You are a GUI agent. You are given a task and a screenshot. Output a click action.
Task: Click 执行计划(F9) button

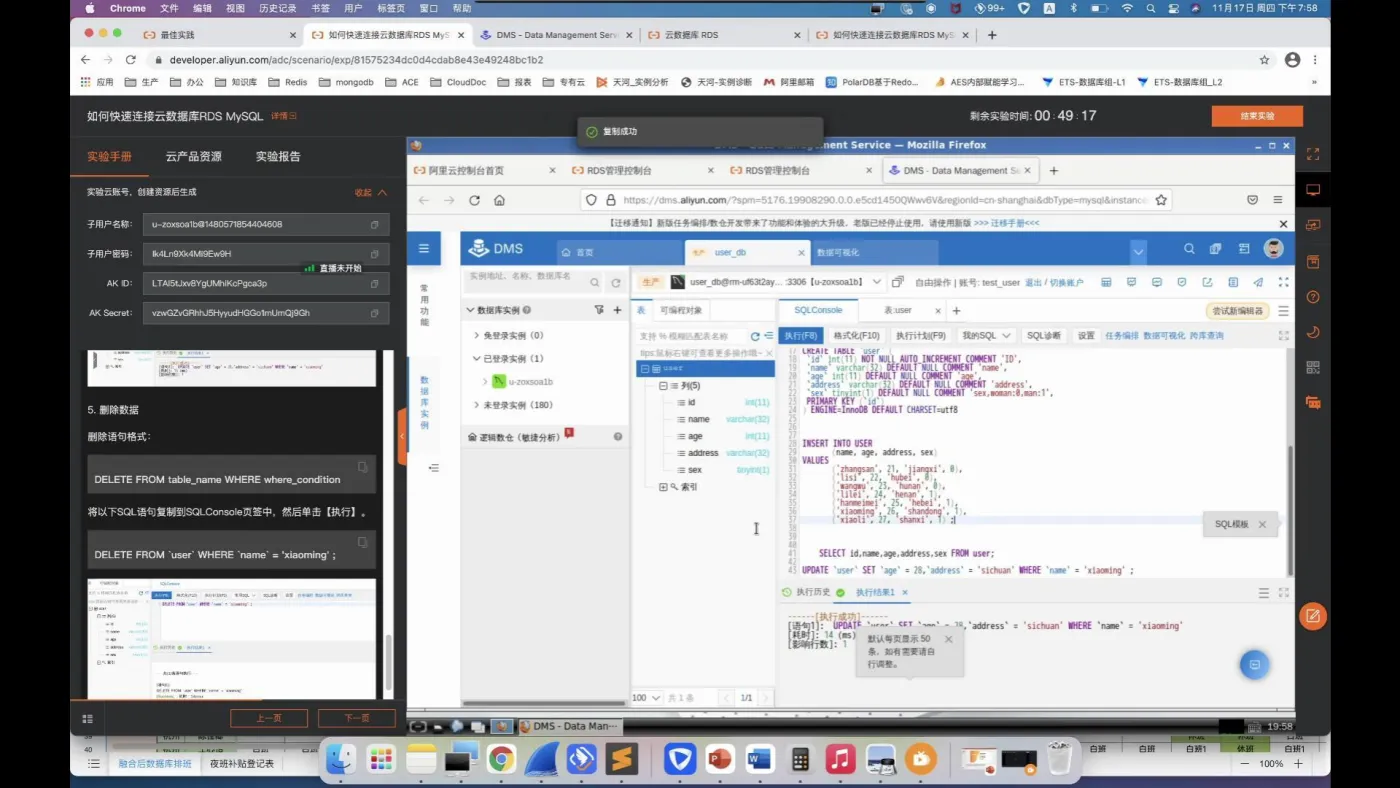point(921,336)
